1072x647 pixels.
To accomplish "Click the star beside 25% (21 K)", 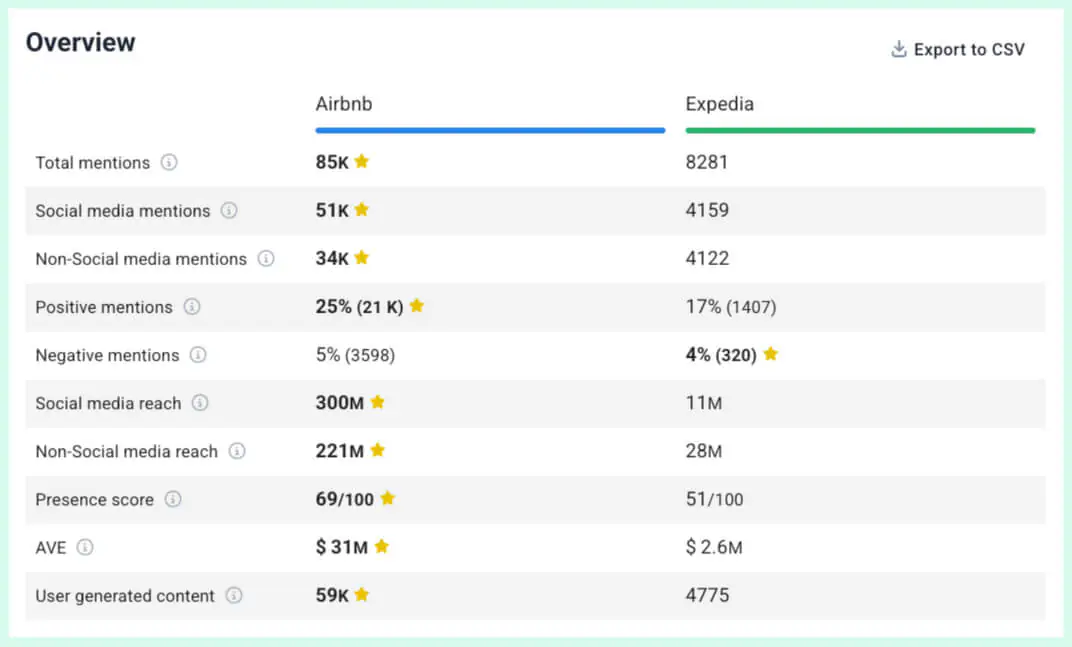I will point(416,306).
